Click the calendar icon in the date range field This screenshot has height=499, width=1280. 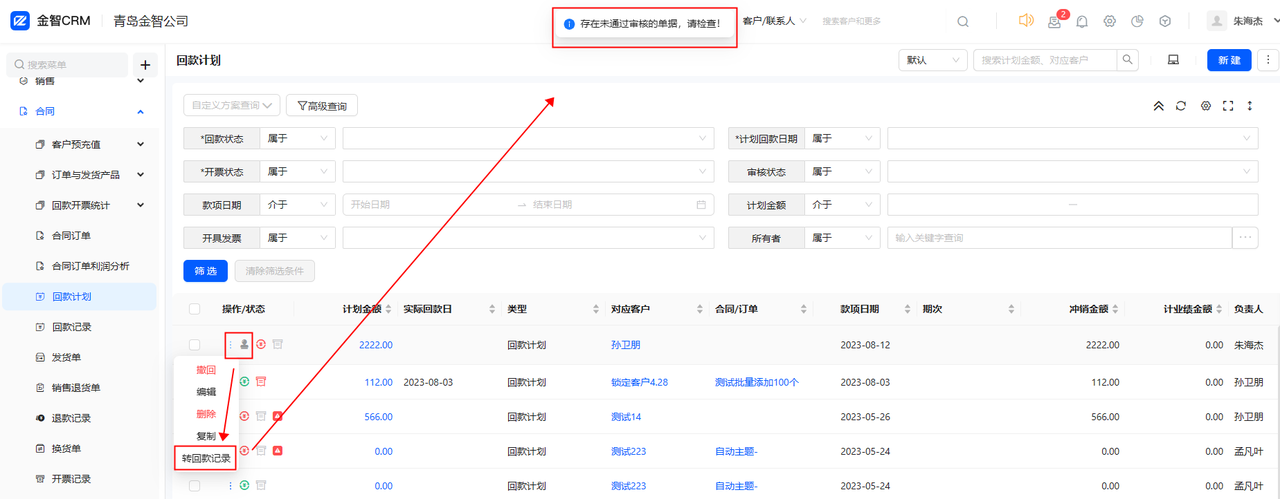[701, 204]
